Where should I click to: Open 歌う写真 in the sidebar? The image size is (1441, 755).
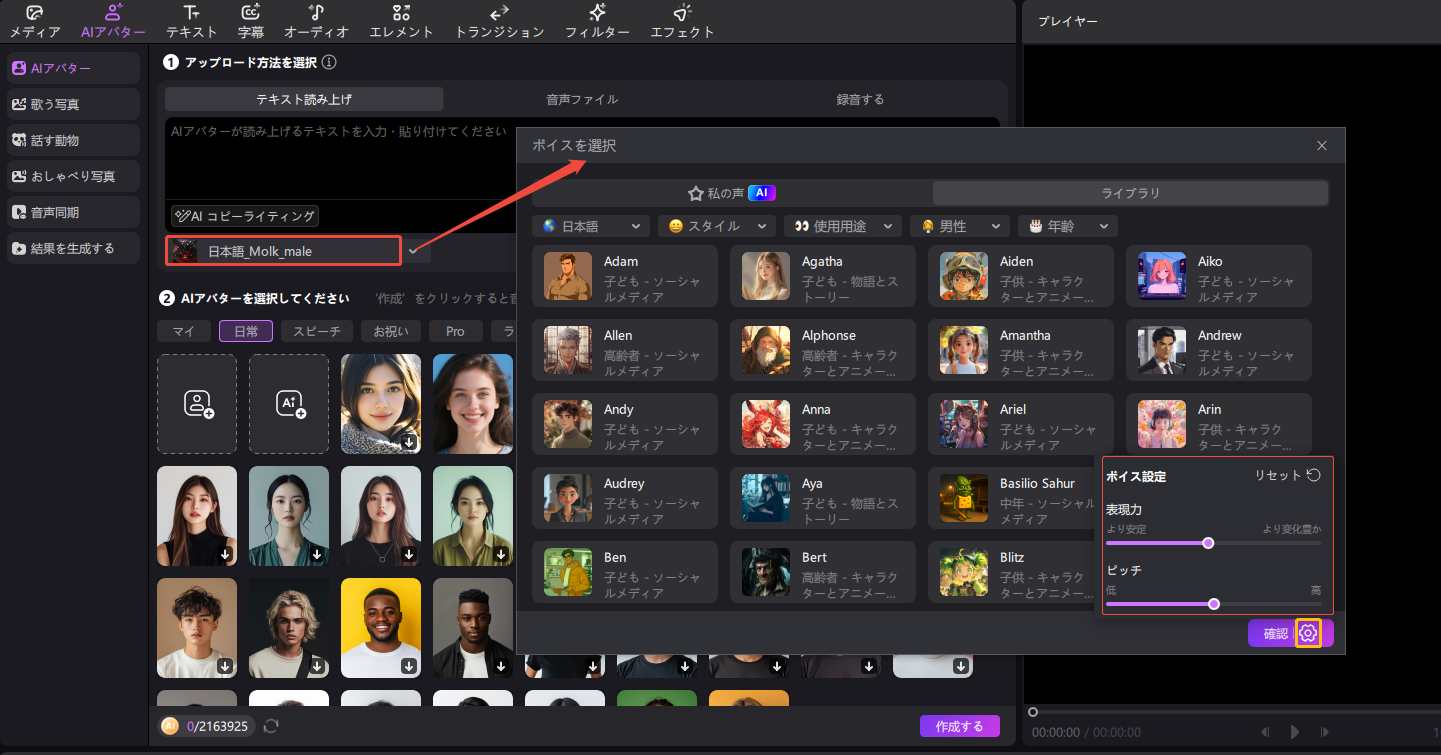73,104
